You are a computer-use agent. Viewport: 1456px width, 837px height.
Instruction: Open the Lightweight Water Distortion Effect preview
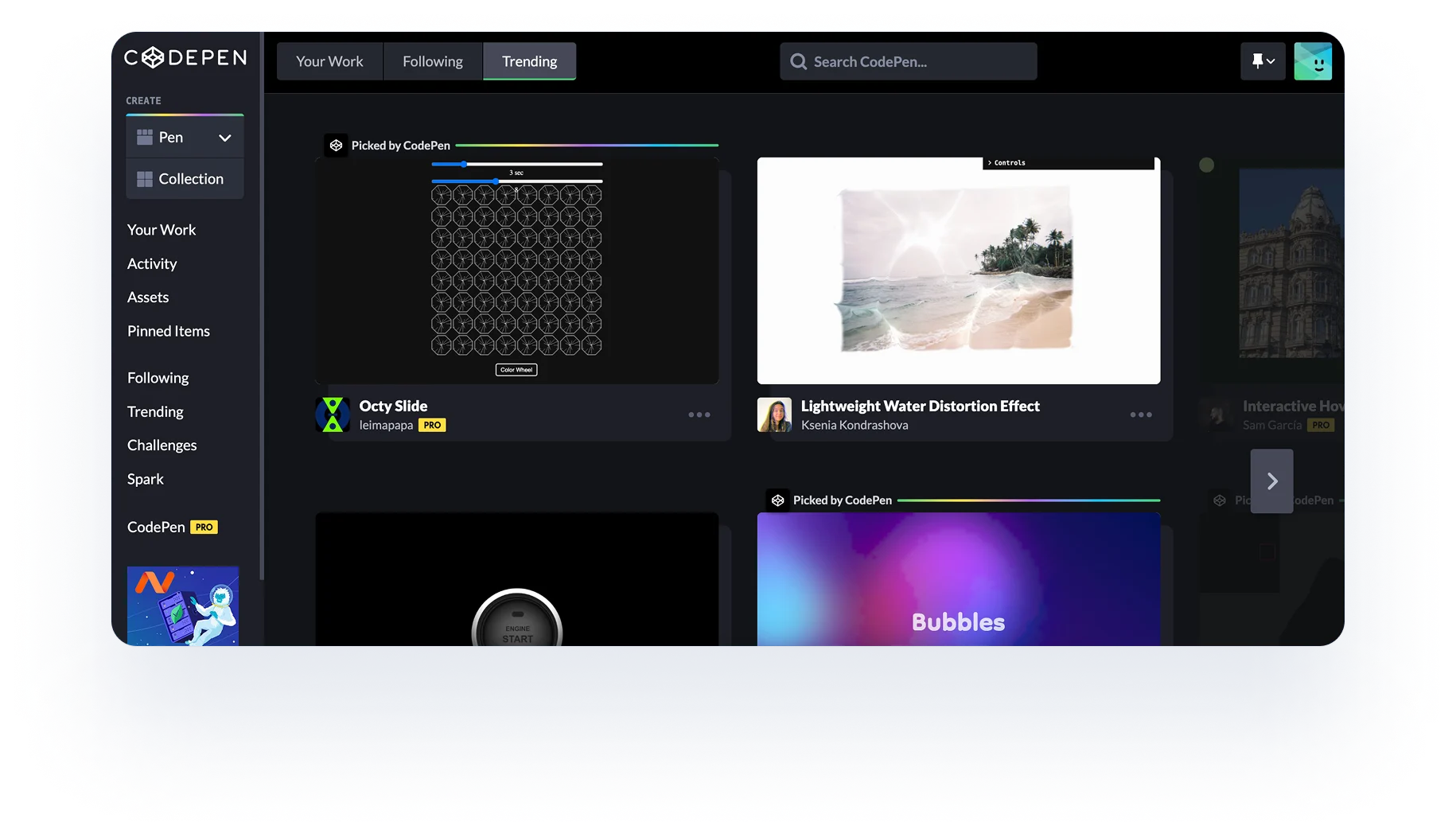[959, 271]
